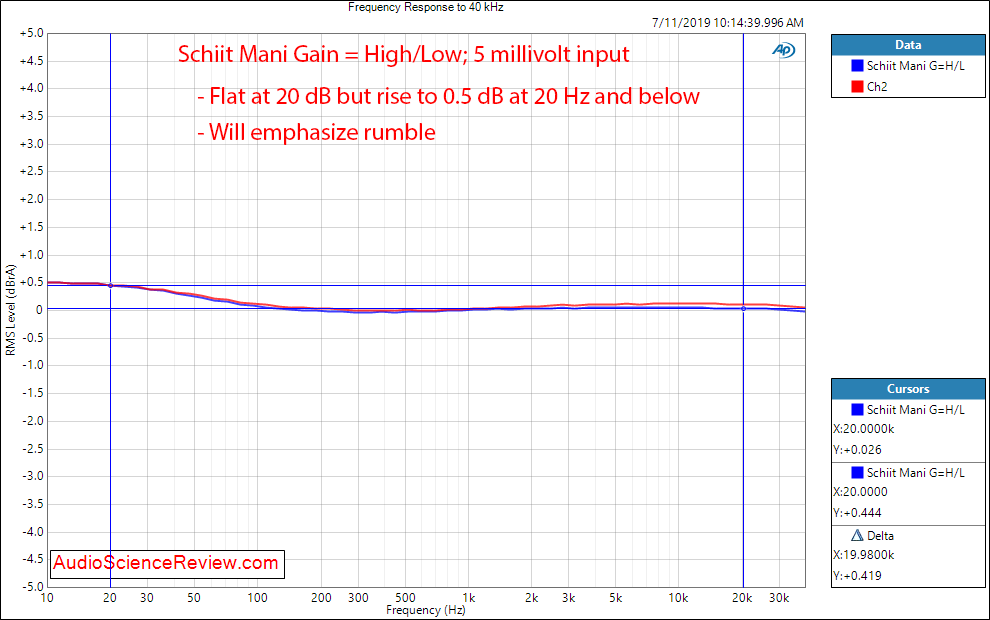
Task: Select the cursor marker point at 20 Hz
Action: [x=110, y=285]
